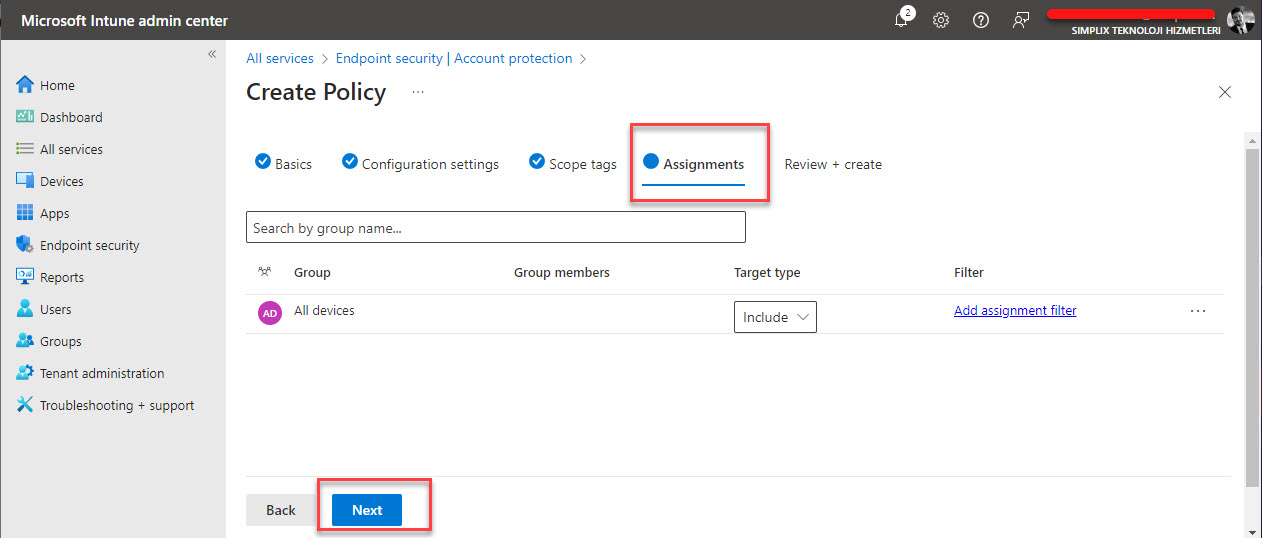
Task: Open the settings gear icon
Action: [x=941, y=20]
